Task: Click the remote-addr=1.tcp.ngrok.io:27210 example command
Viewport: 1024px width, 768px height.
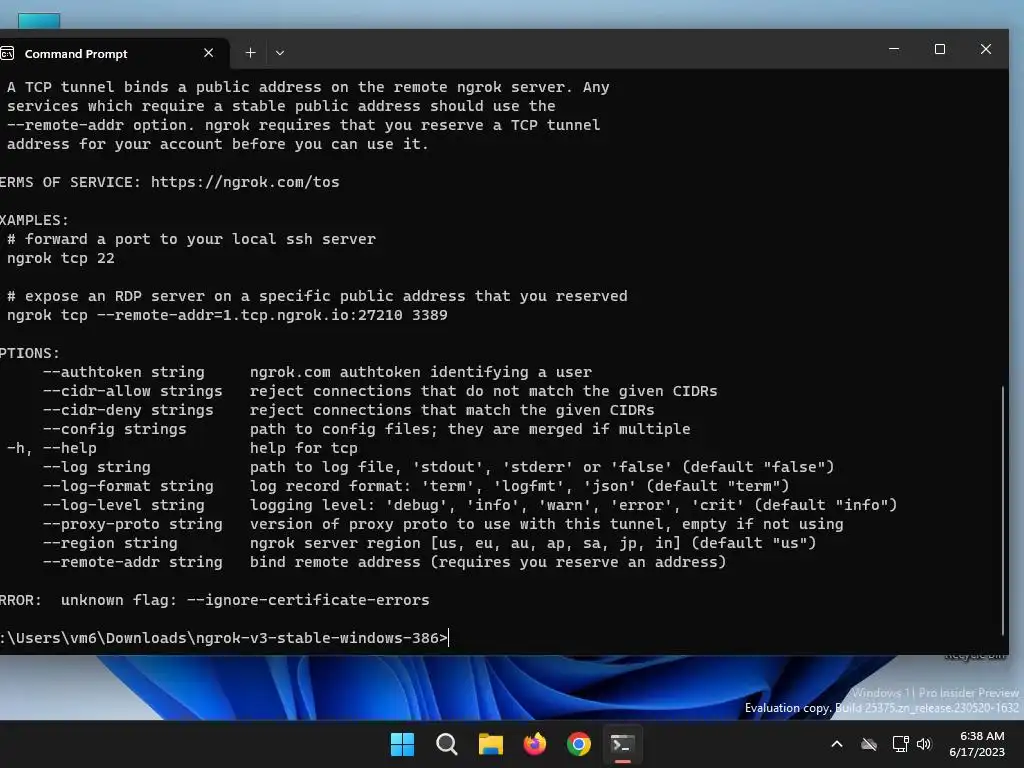Action: click(227, 315)
